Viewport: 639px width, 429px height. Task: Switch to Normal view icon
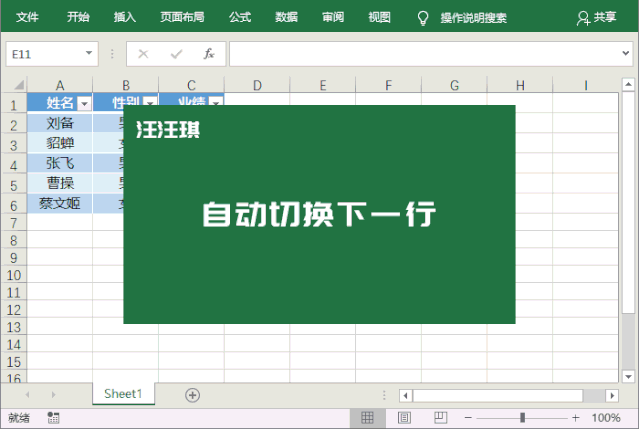coord(367,418)
